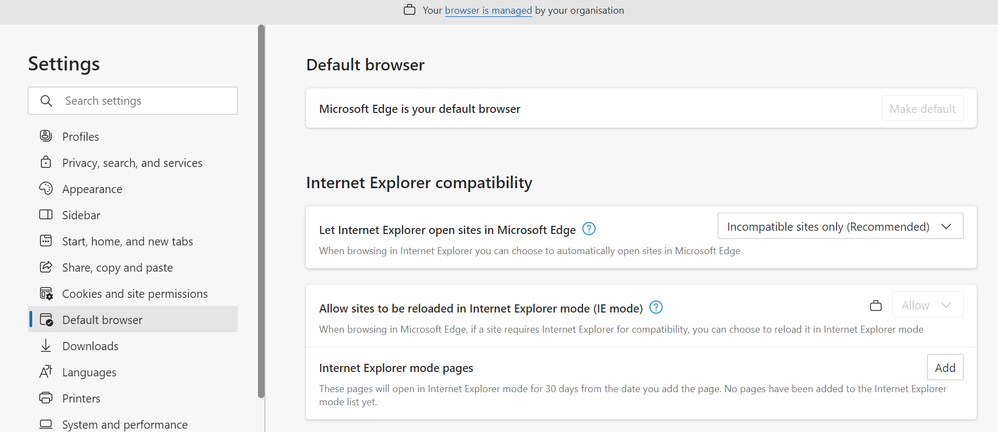998x432 pixels.
Task: Click the Share, copy and paste icon
Action: (46, 267)
